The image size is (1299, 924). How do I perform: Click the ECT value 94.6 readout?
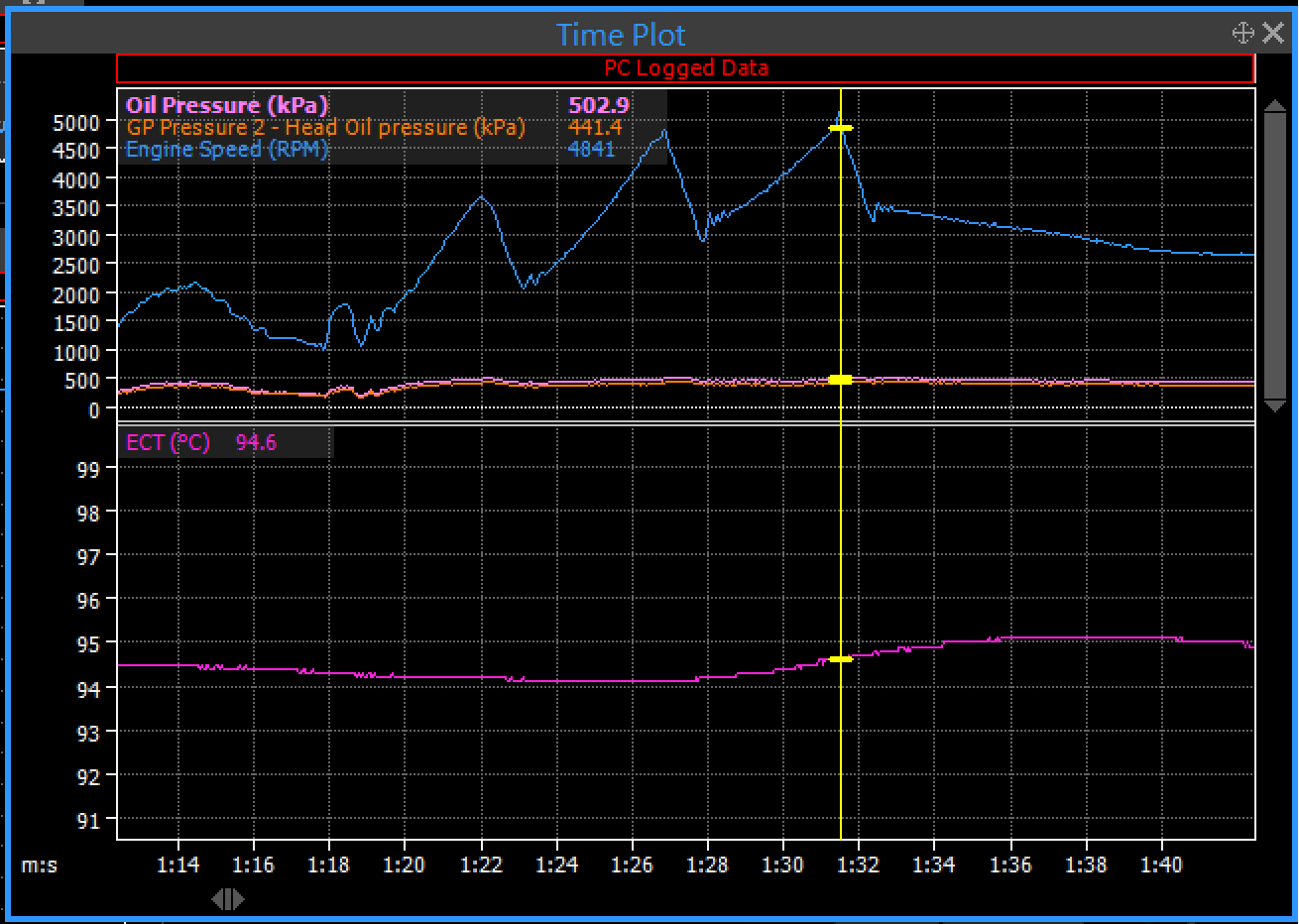256,442
